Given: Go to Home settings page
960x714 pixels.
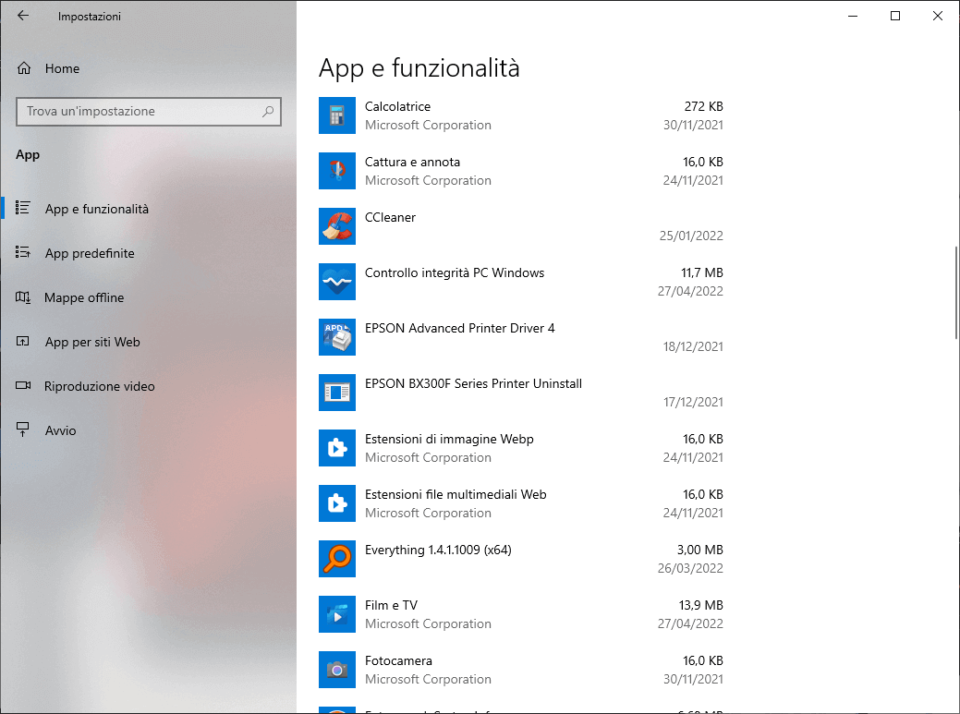Looking at the screenshot, I should [149, 69].
